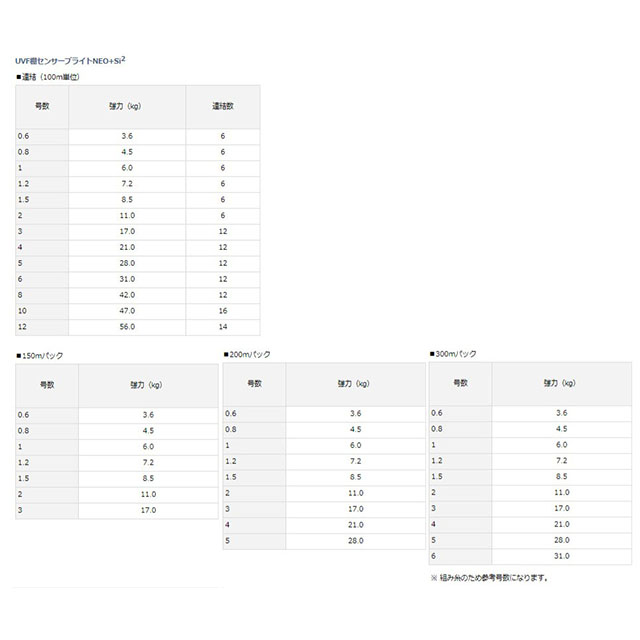Click 号数 6 in the 300mパック table
The width and height of the screenshot is (640, 640).
click(x=434, y=556)
